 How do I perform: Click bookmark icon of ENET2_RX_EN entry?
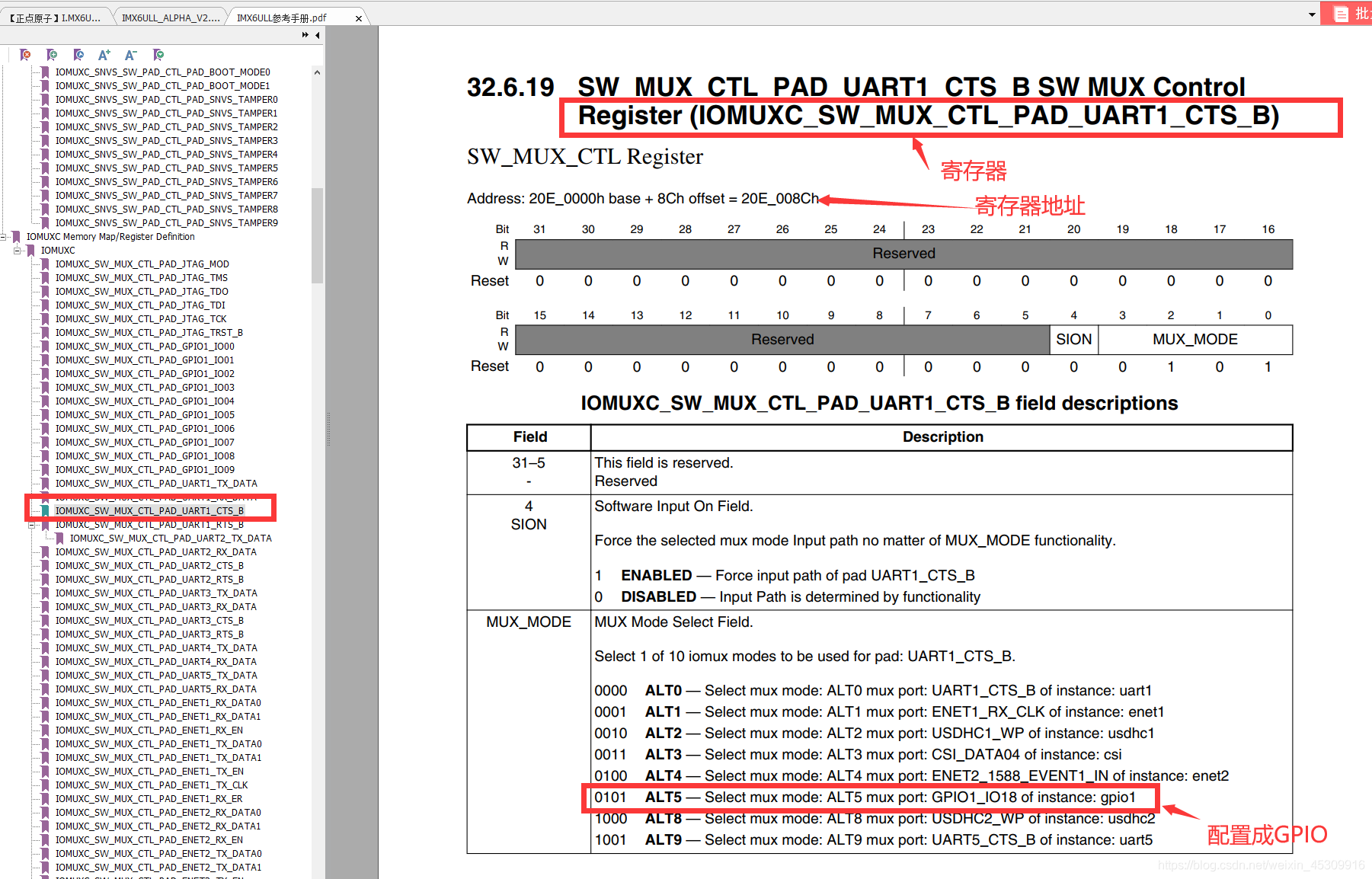coord(46,840)
